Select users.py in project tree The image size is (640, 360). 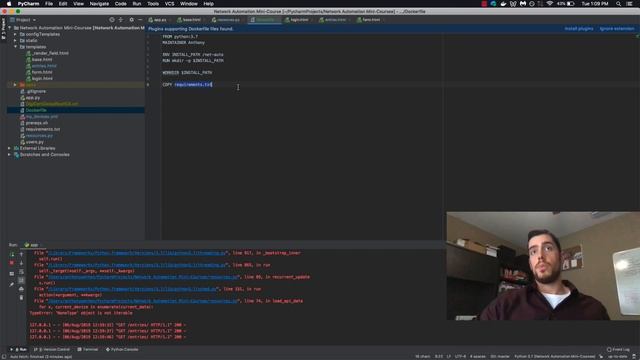(32, 142)
